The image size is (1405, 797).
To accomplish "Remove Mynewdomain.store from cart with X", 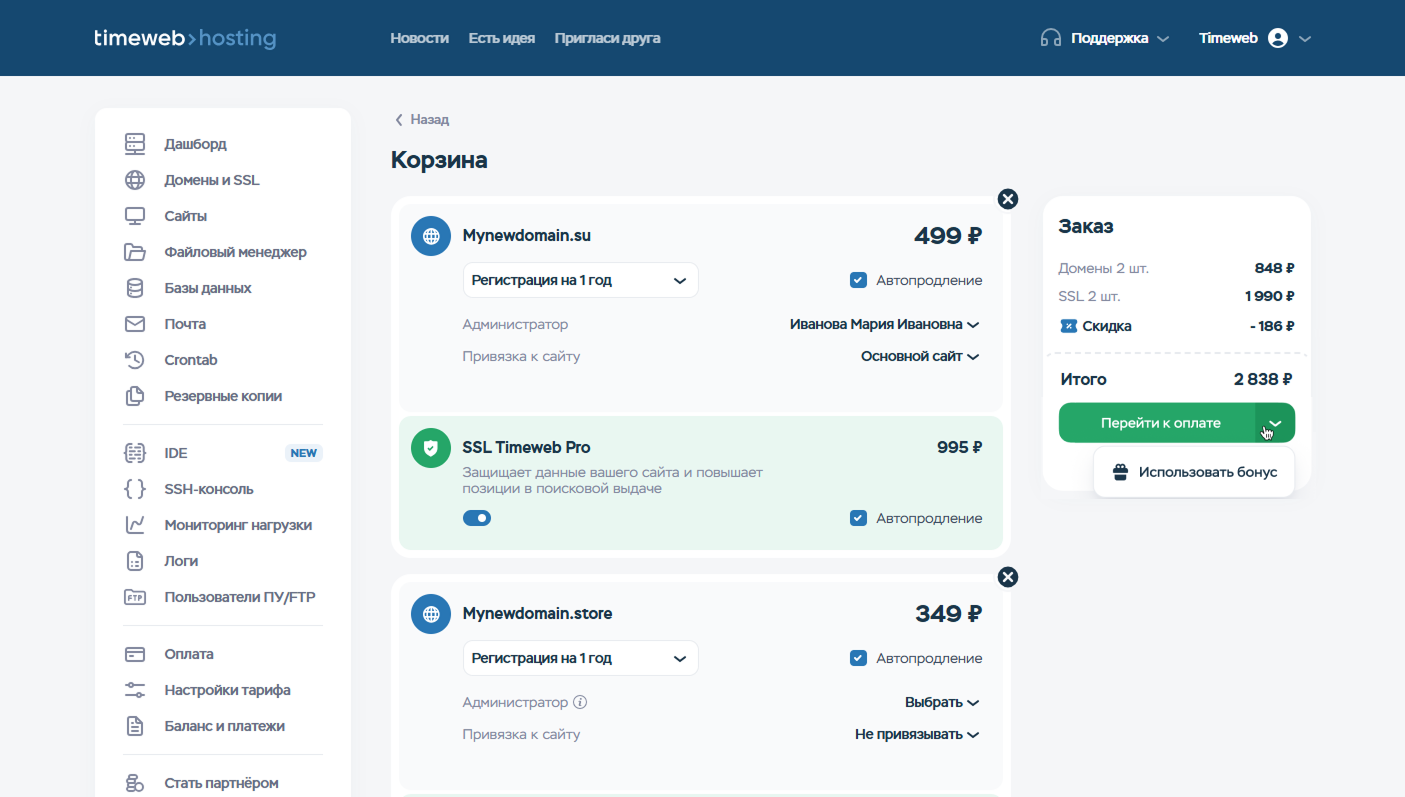I will tap(1008, 577).
